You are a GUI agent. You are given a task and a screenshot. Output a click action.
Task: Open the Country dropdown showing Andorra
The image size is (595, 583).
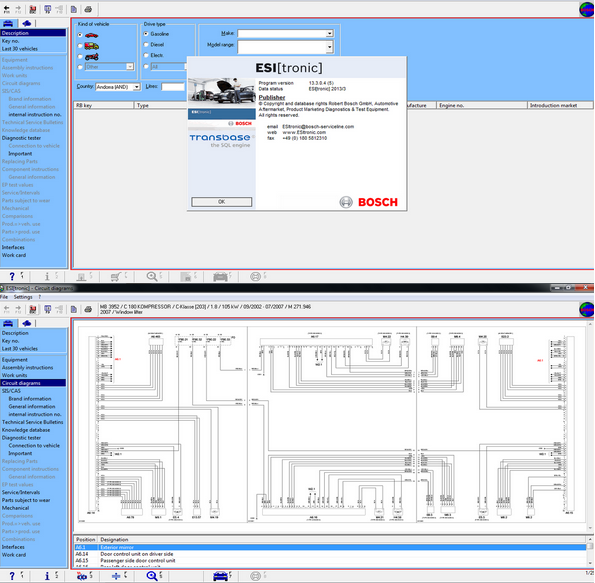click(x=136, y=87)
